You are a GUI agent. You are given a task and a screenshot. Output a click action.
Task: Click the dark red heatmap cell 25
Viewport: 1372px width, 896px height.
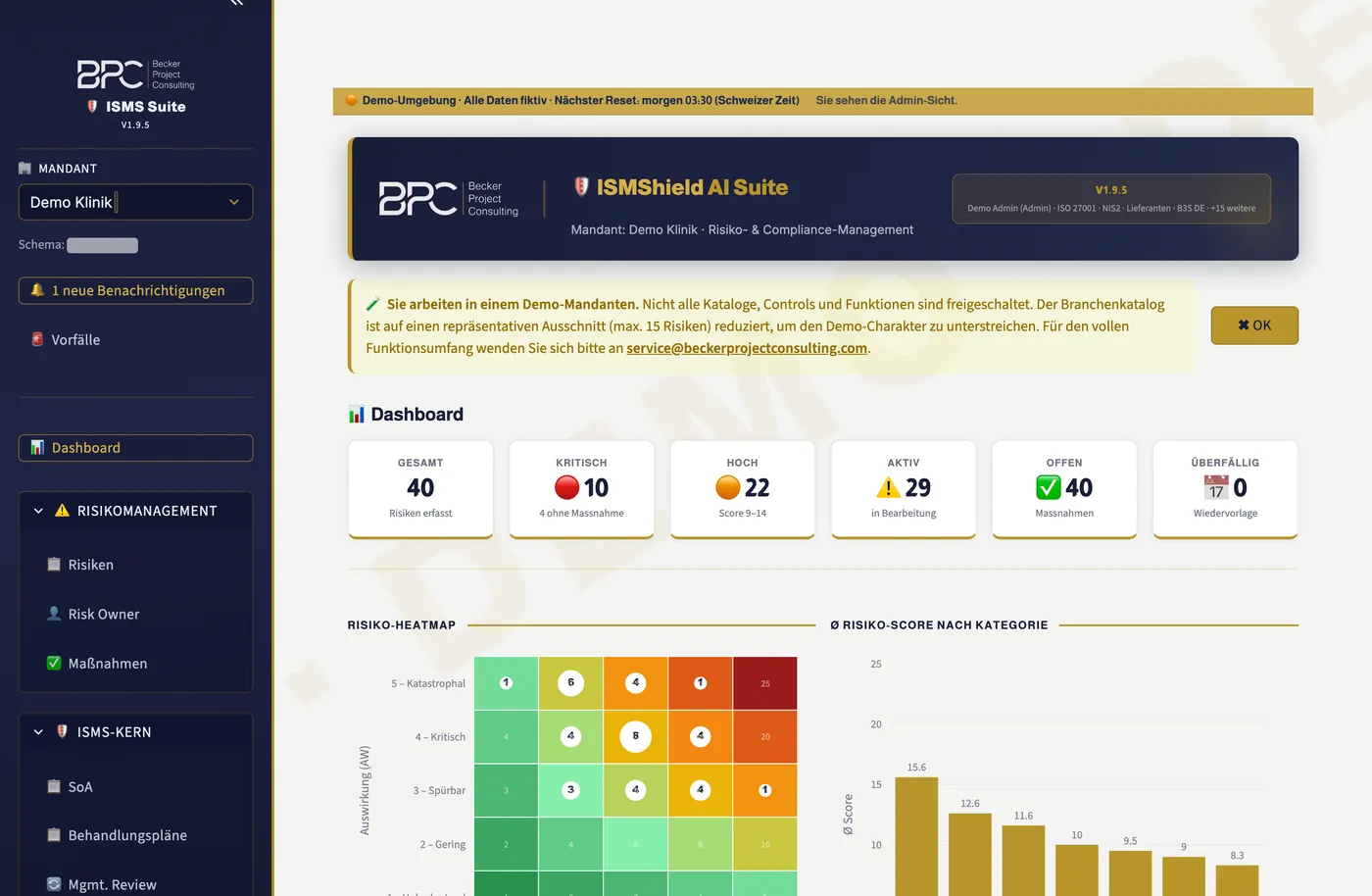click(765, 683)
